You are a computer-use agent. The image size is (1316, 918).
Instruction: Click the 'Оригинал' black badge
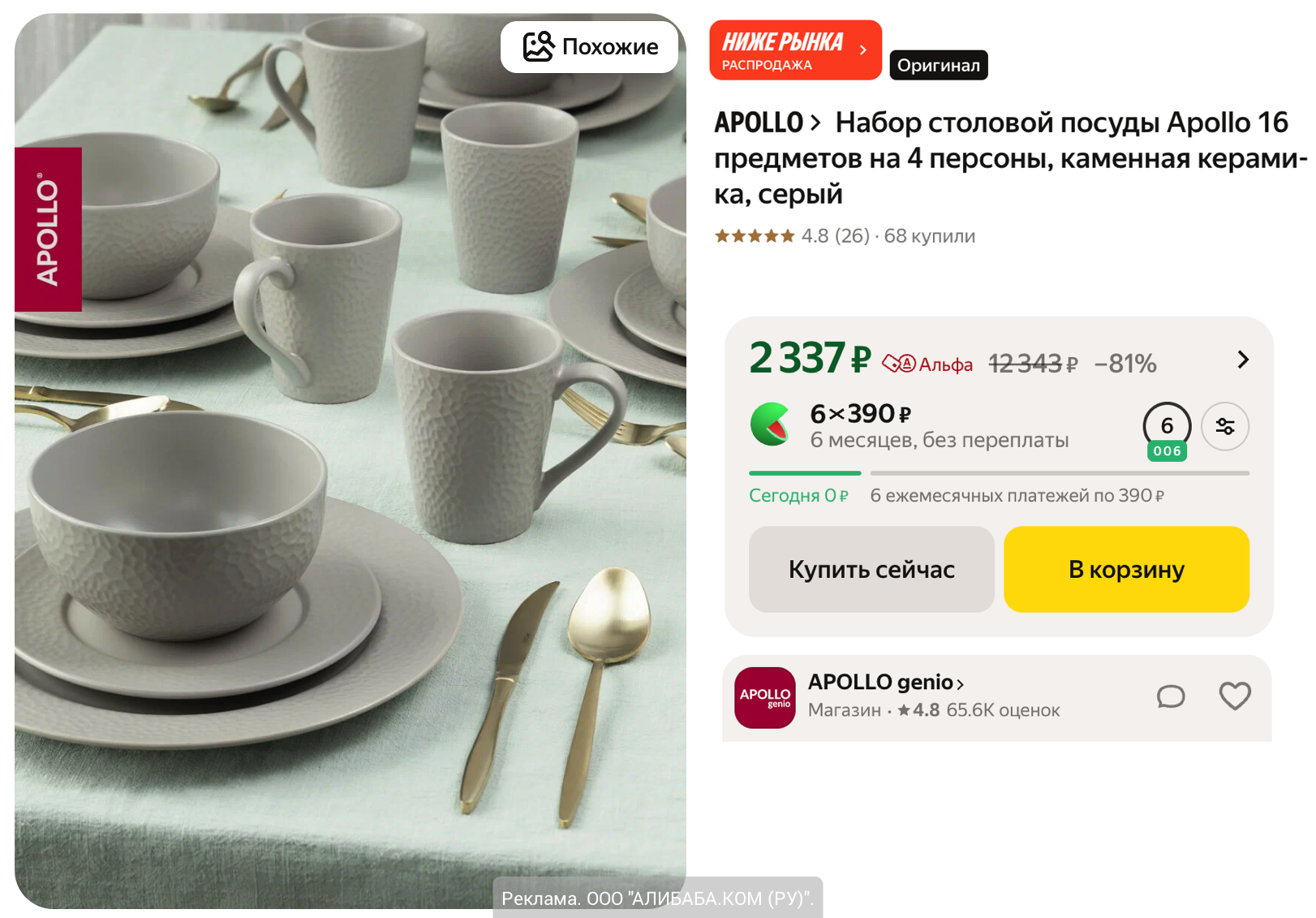[938, 65]
